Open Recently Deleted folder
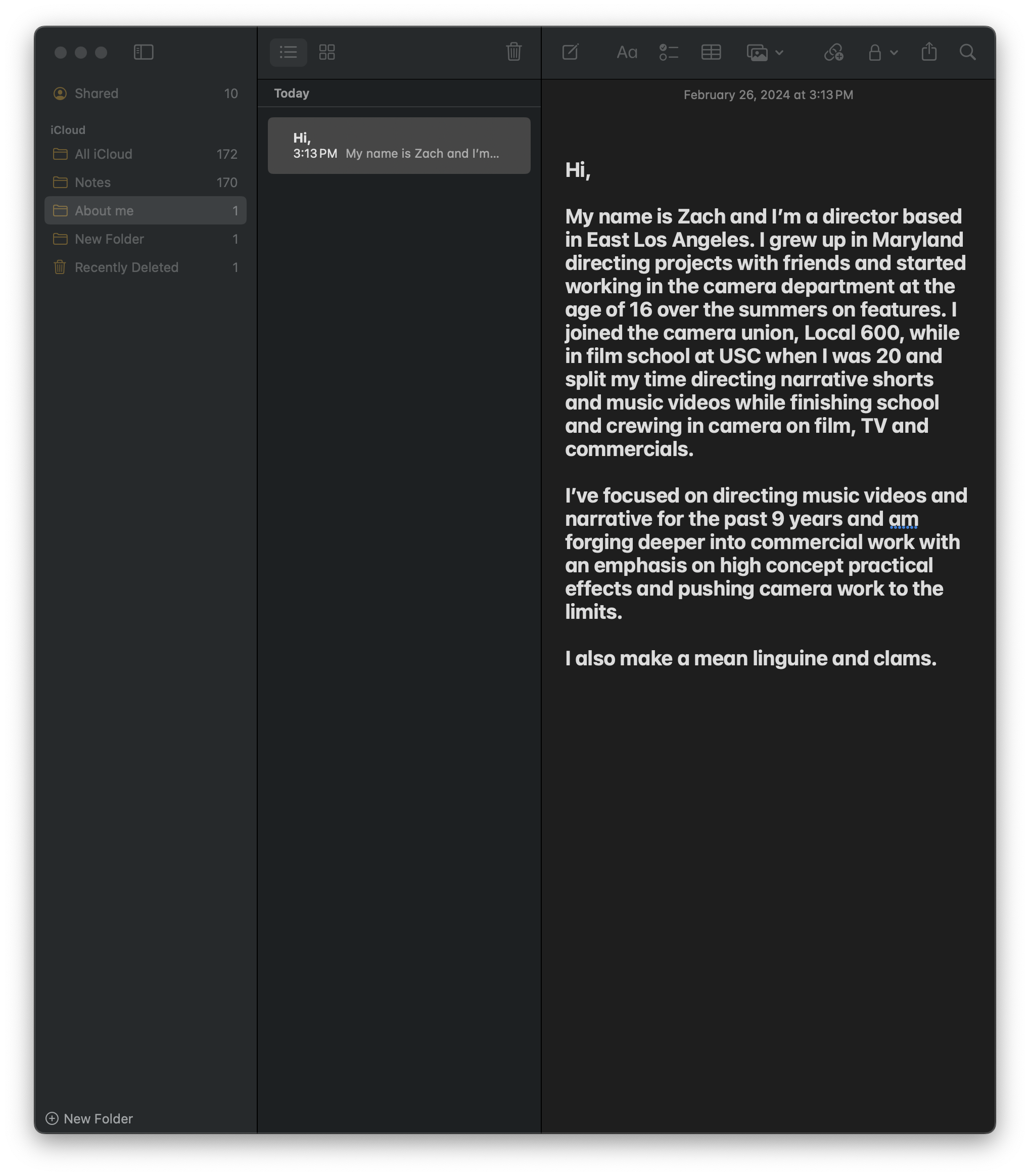1030x1176 pixels. point(126,267)
